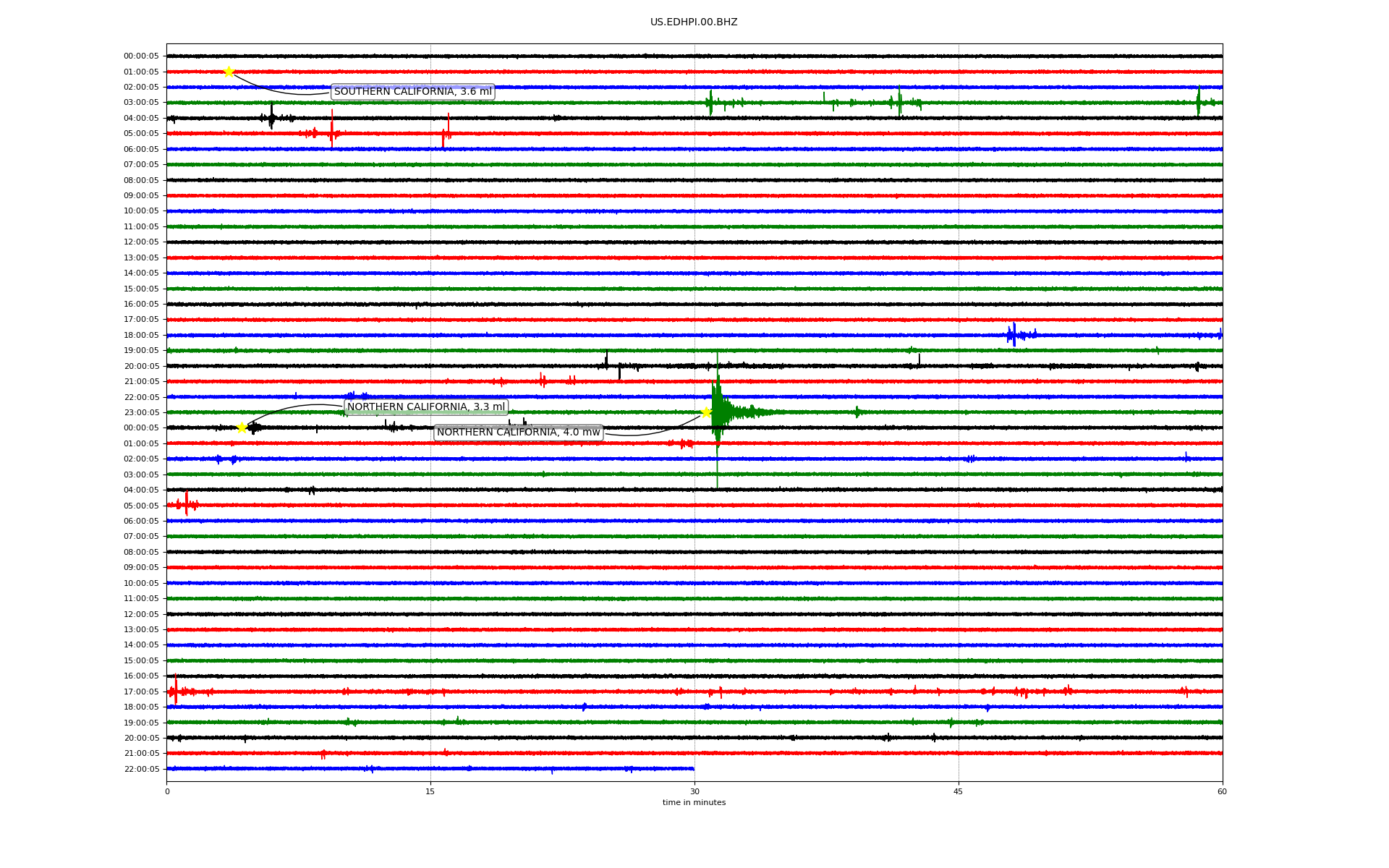Click the SOUTHERN CALIFORNIA, 3.6 ml label

tap(412, 92)
